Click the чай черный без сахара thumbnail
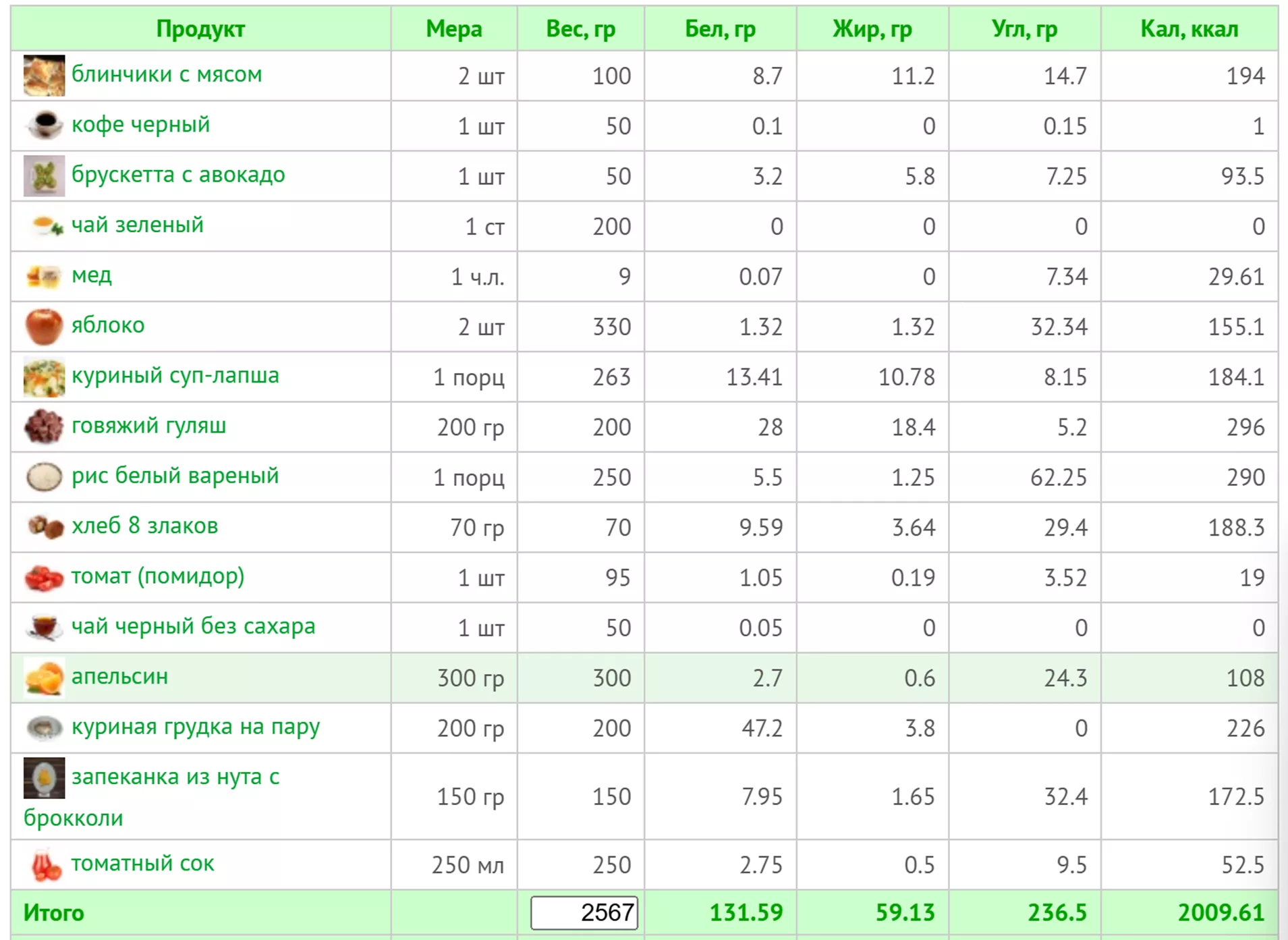This screenshot has width=1288, height=940. [44, 628]
